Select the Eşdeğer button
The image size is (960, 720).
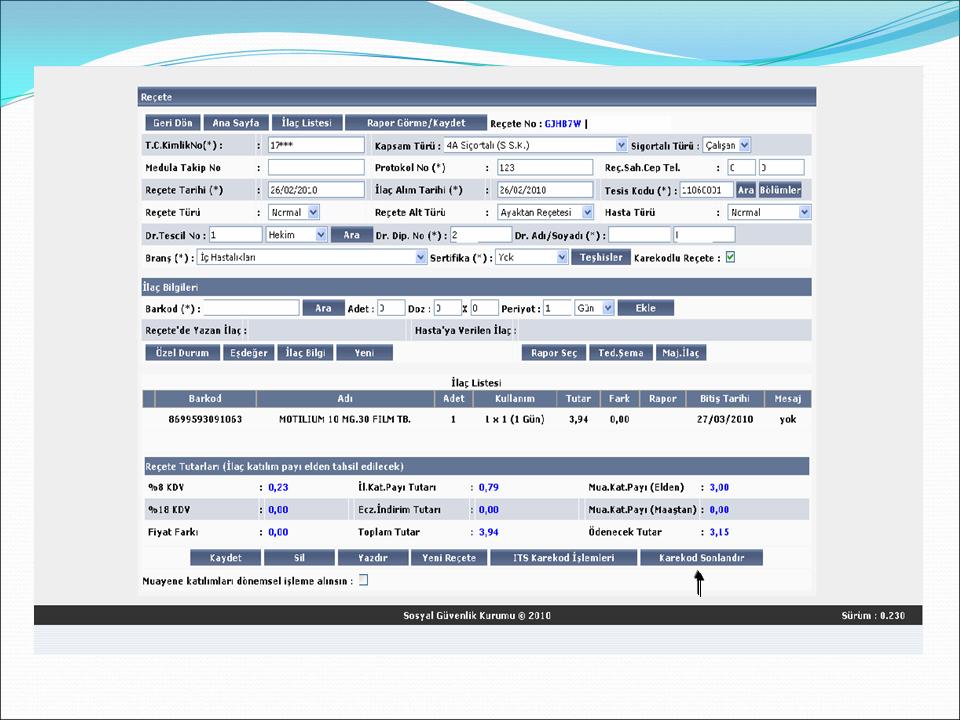249,353
